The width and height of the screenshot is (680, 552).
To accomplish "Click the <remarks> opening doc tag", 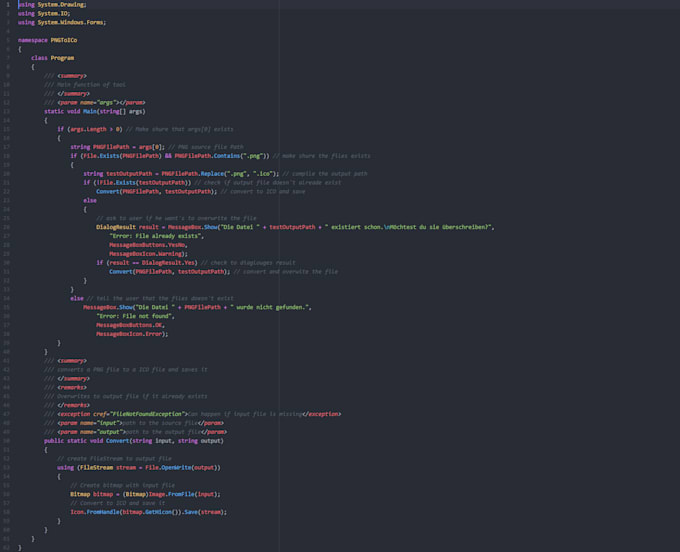I will tap(72, 387).
